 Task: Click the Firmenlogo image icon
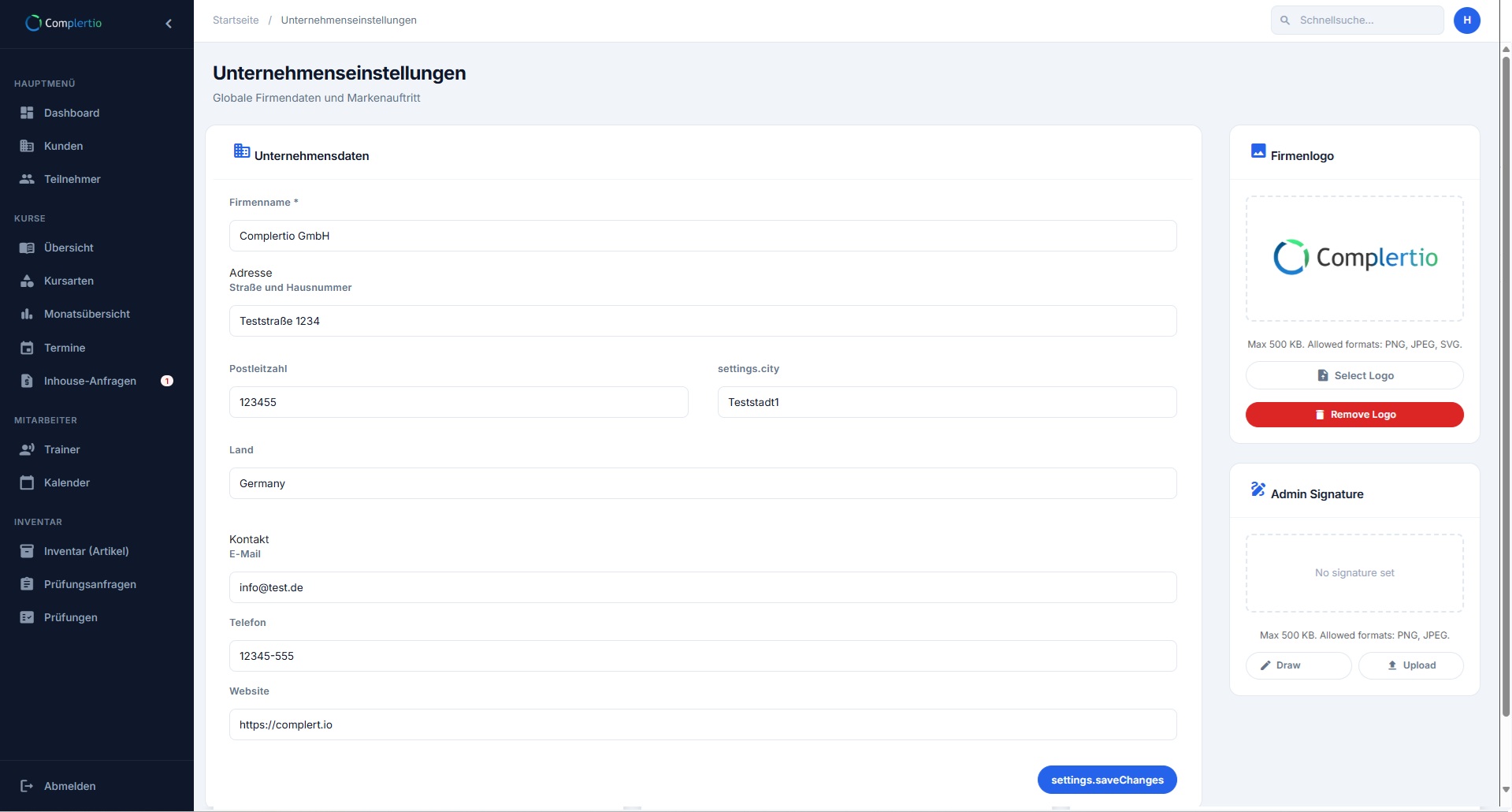(1258, 151)
